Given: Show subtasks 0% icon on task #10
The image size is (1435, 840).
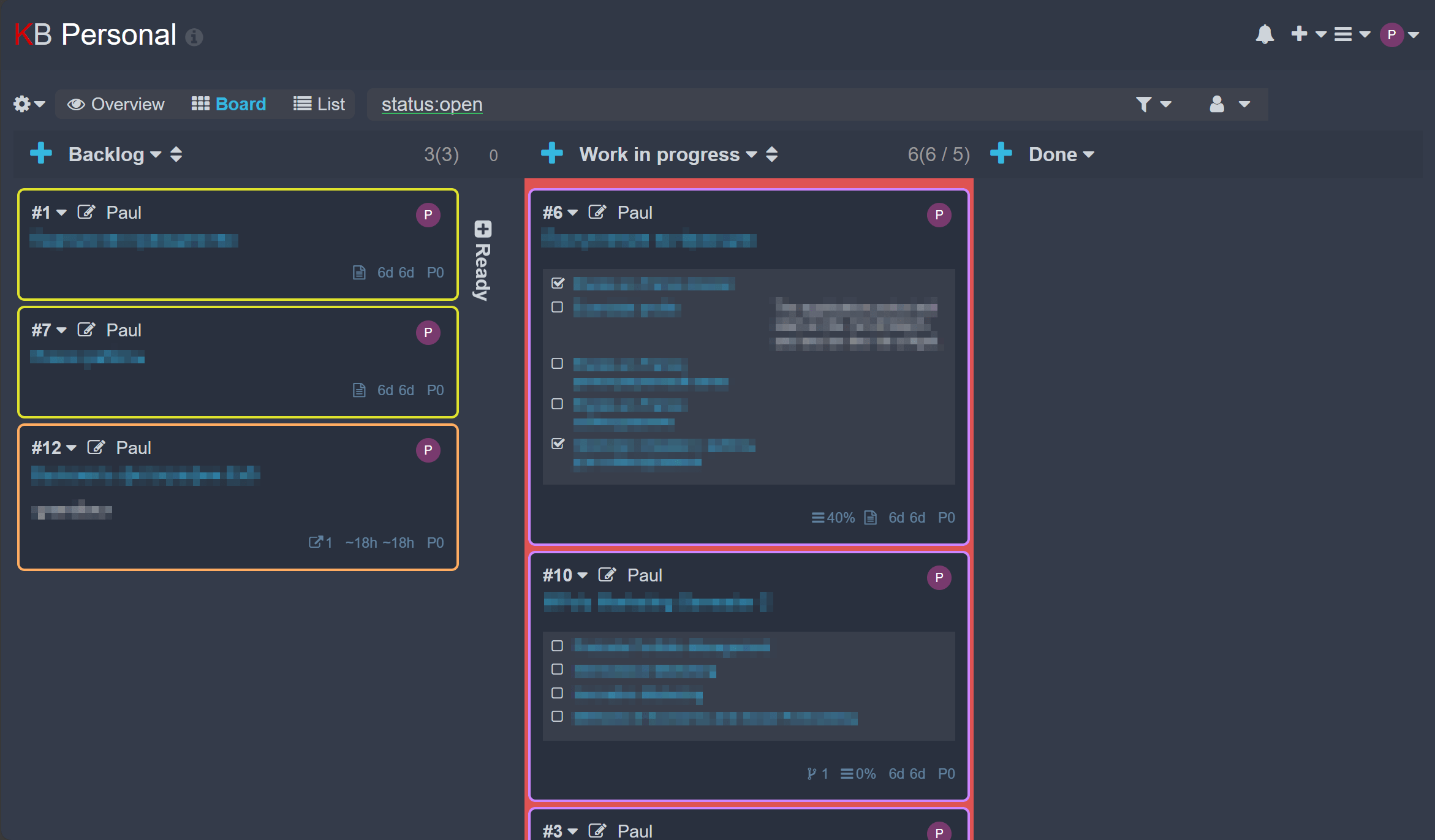Looking at the screenshot, I should pos(858,774).
